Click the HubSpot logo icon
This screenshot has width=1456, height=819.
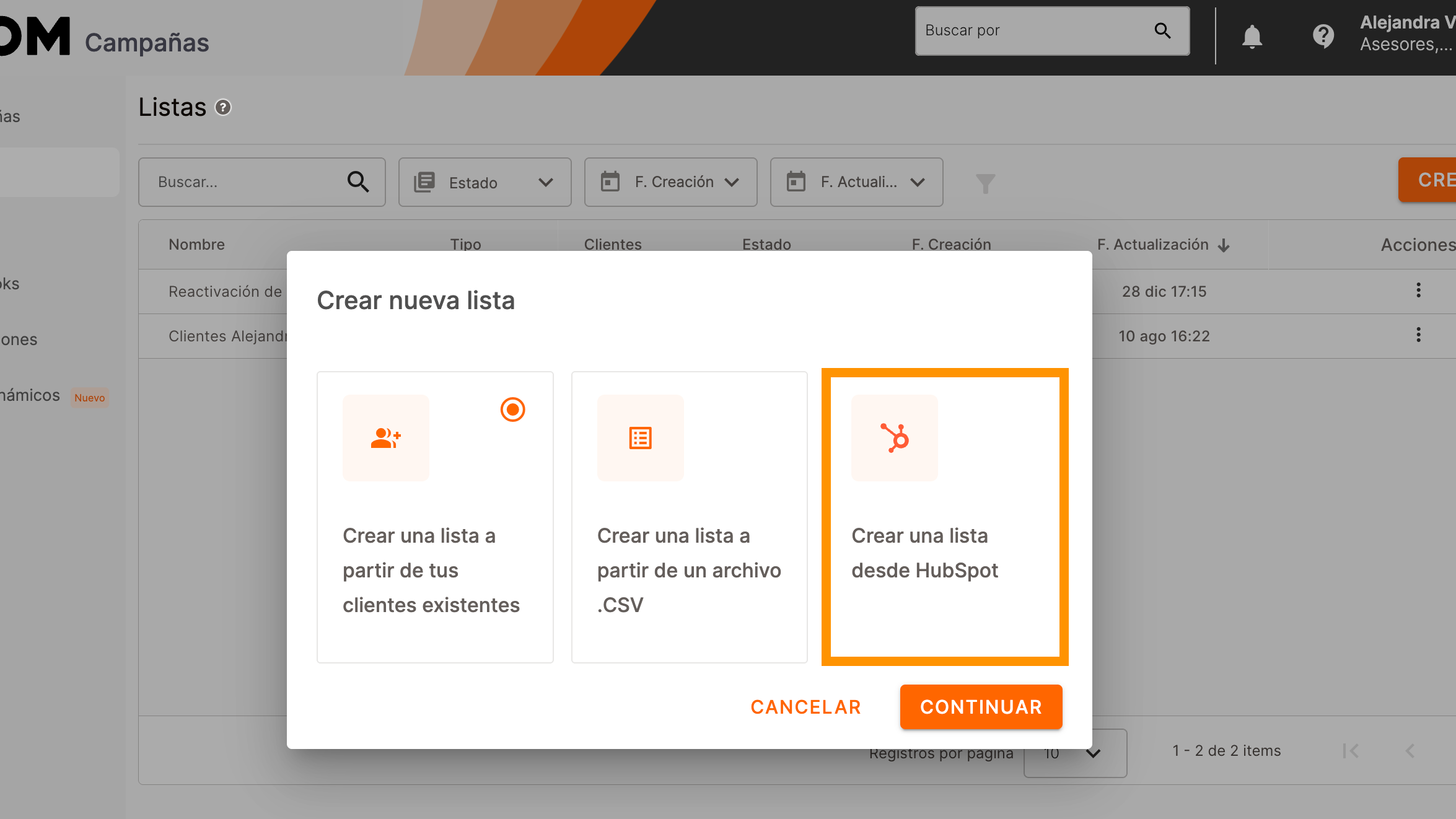tap(894, 438)
